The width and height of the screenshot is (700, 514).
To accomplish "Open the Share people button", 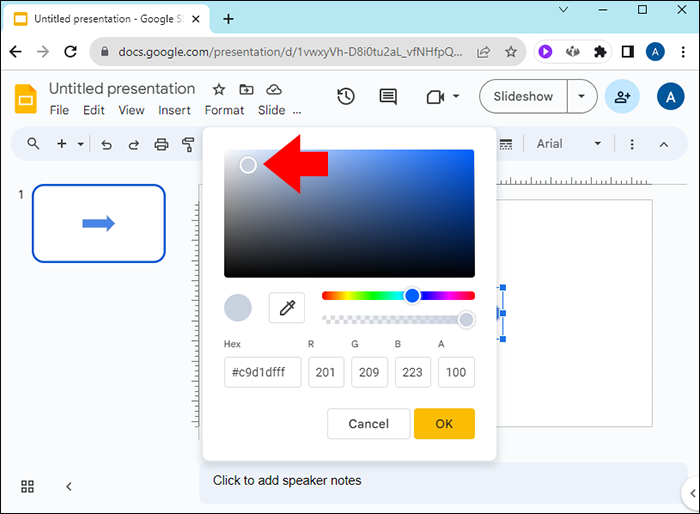I will click(x=622, y=96).
